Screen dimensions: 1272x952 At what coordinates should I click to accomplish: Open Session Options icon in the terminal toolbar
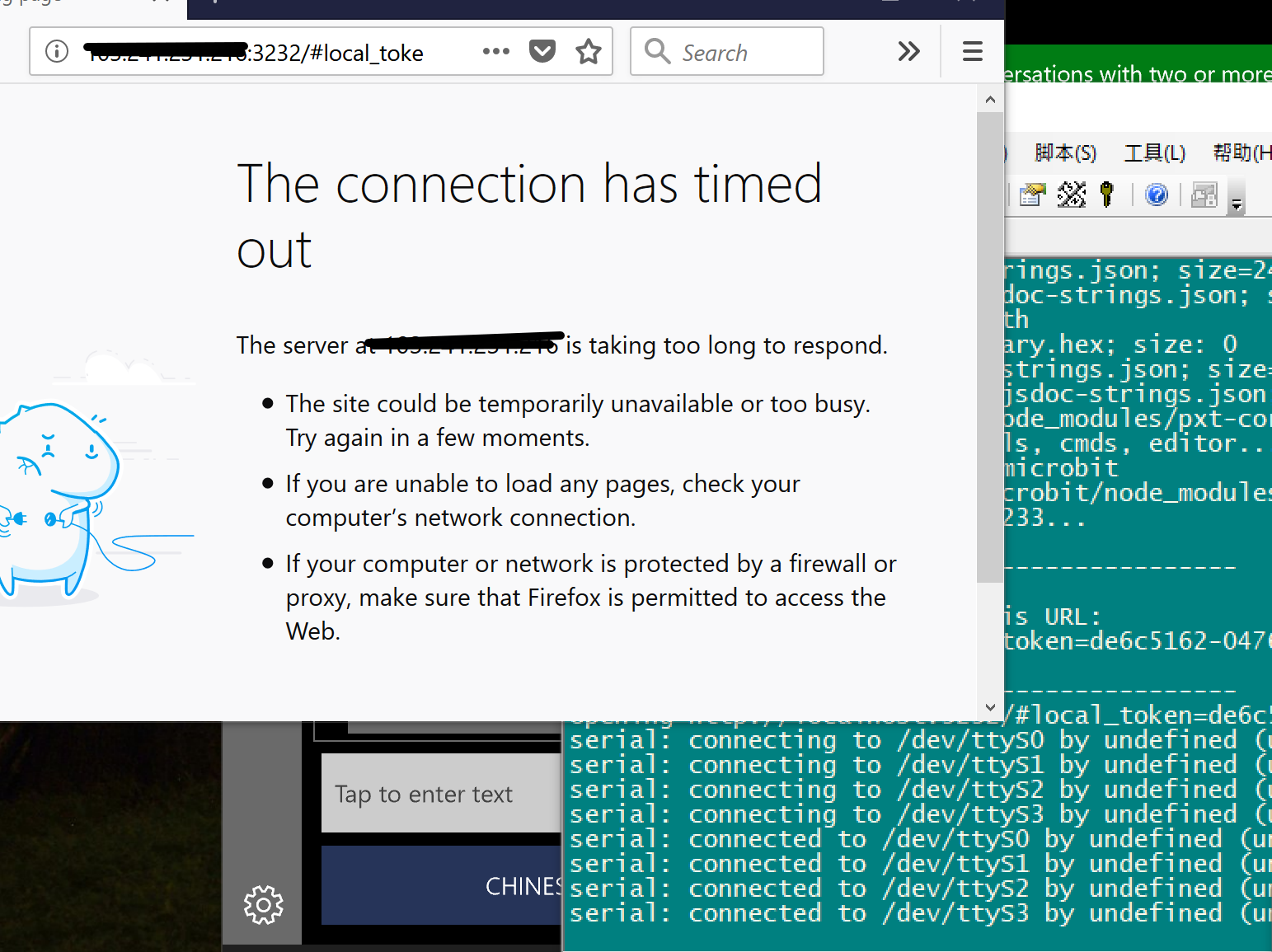pos(1032,195)
